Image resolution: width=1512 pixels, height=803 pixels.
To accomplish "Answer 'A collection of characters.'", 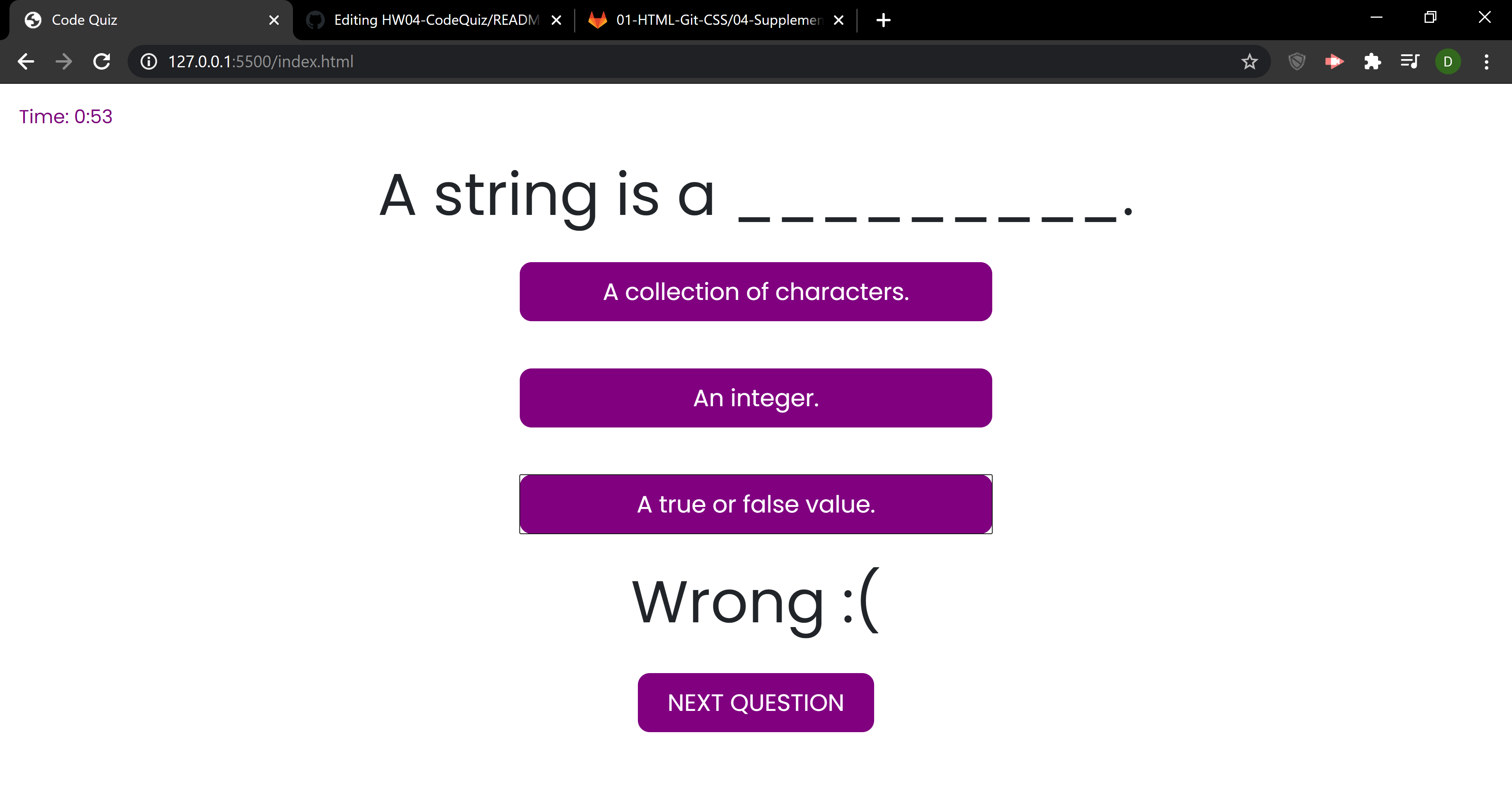I will click(756, 291).
